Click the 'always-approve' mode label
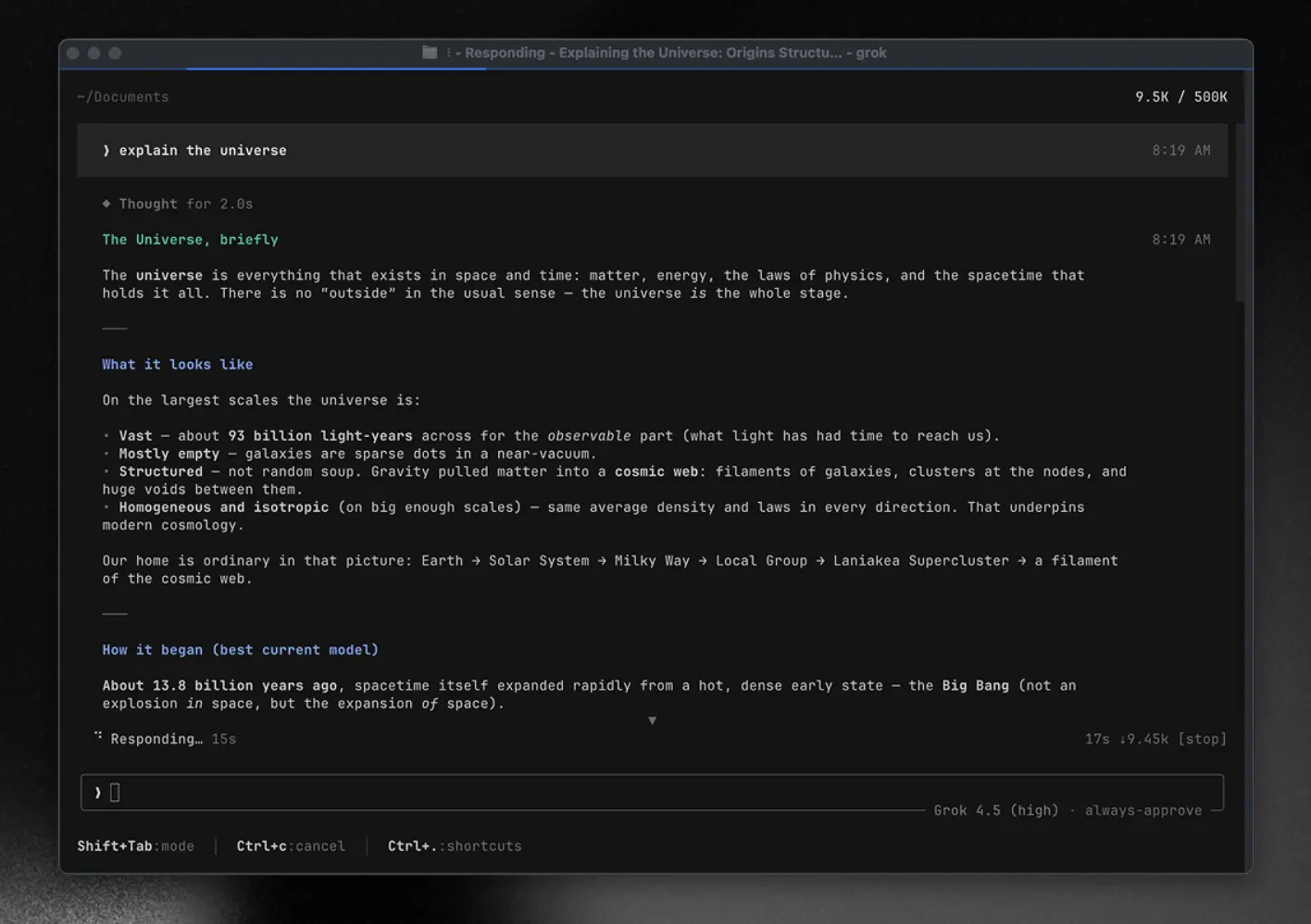 pyautogui.click(x=1143, y=810)
